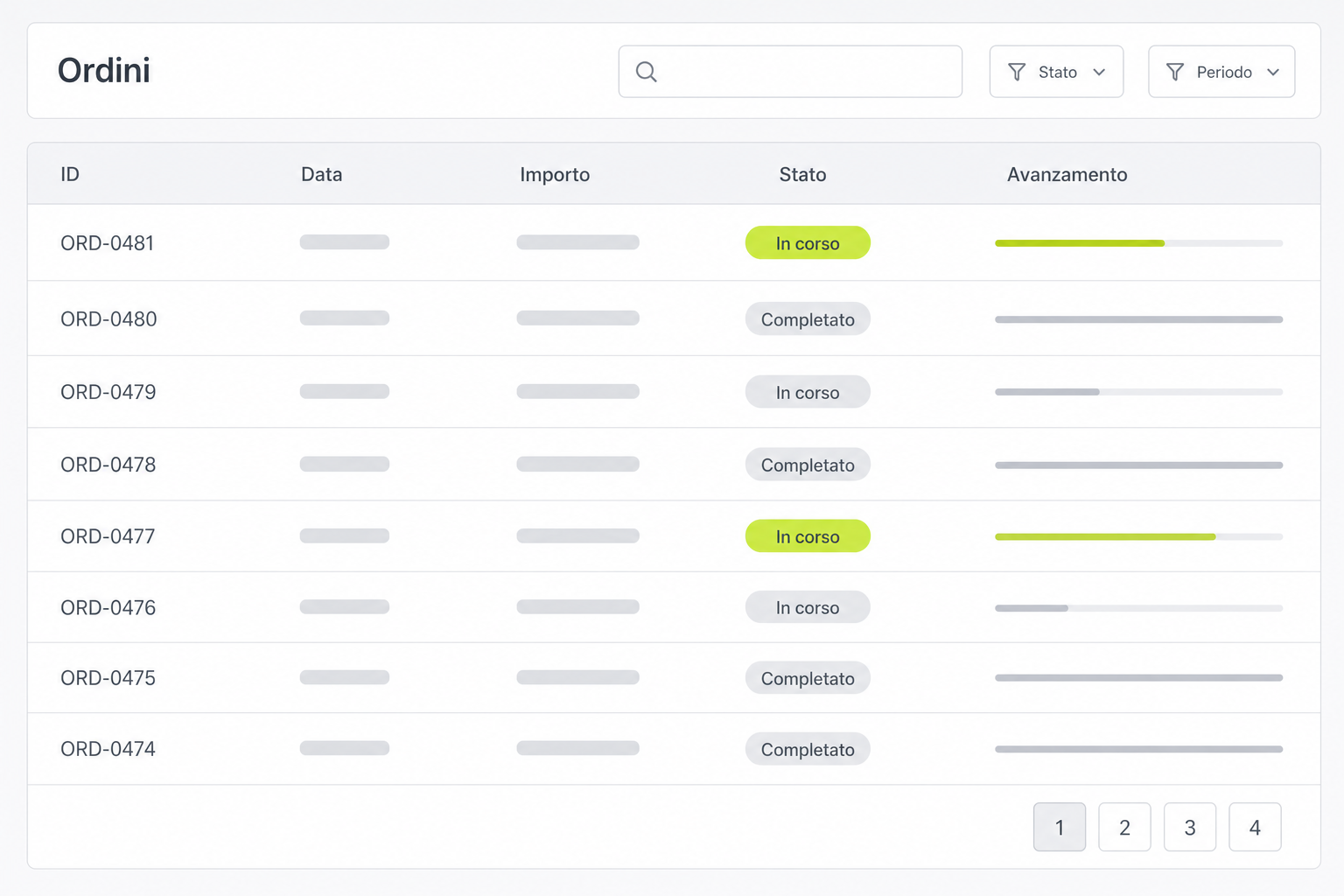Go to page 3
Image resolution: width=1344 pixels, height=896 pixels.
(x=1190, y=827)
